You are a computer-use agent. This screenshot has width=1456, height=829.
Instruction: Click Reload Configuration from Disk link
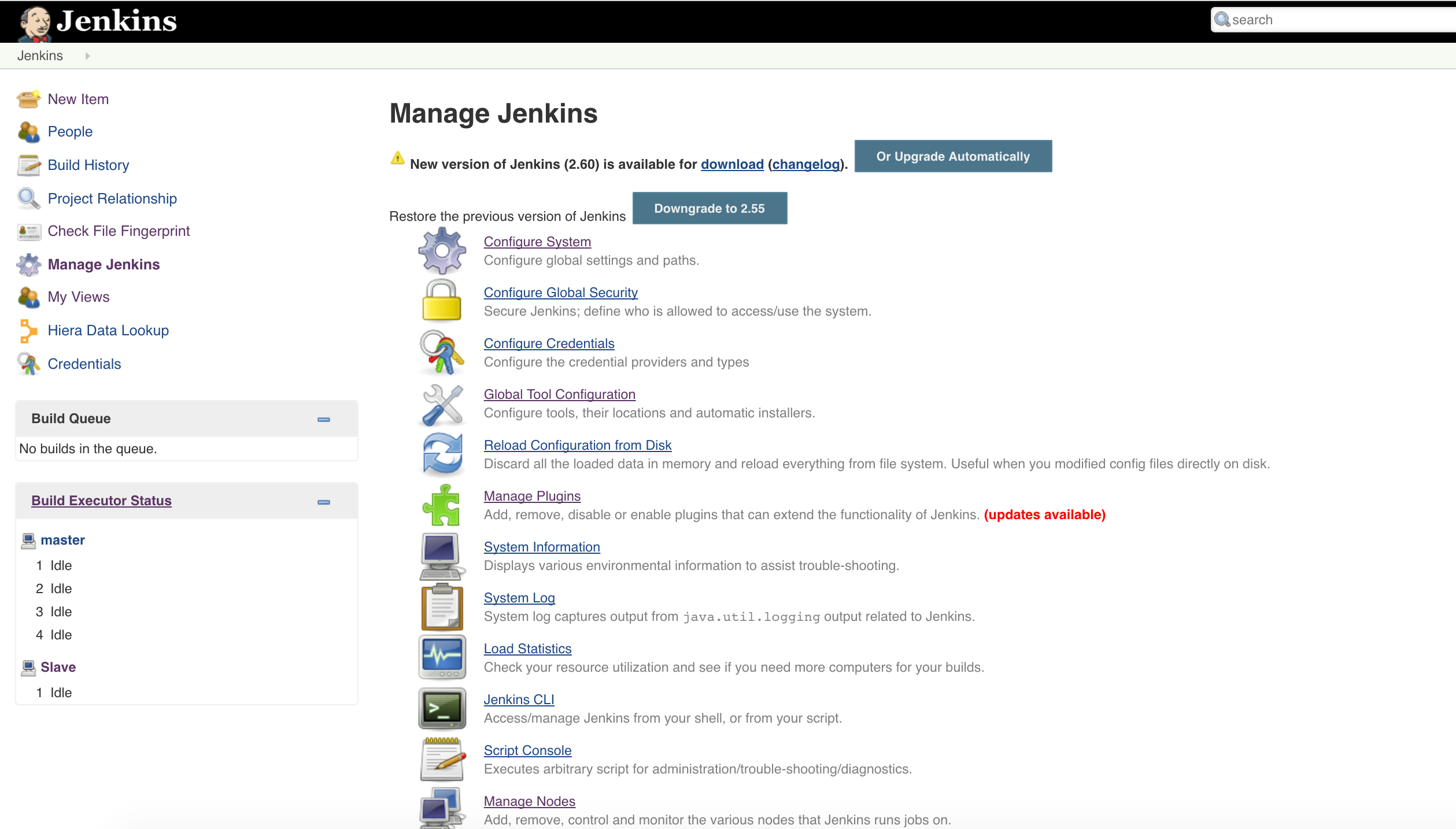click(x=577, y=446)
